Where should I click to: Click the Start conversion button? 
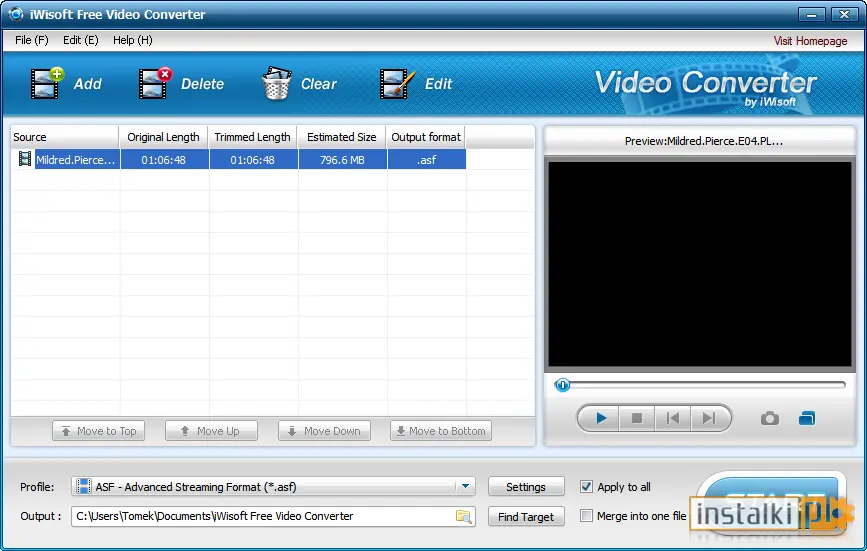771,502
